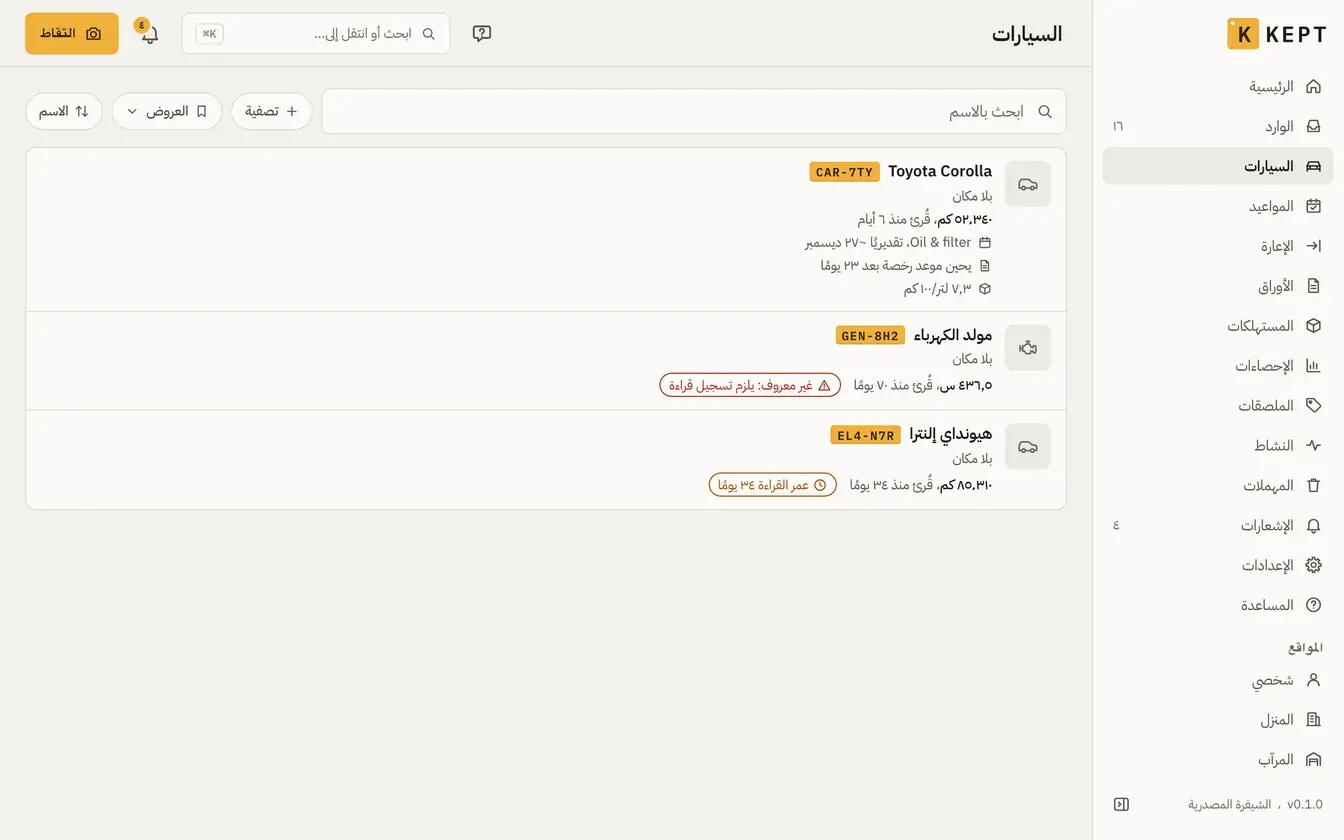
Task: Open المواعيد schedule page
Action: pos(1218,206)
